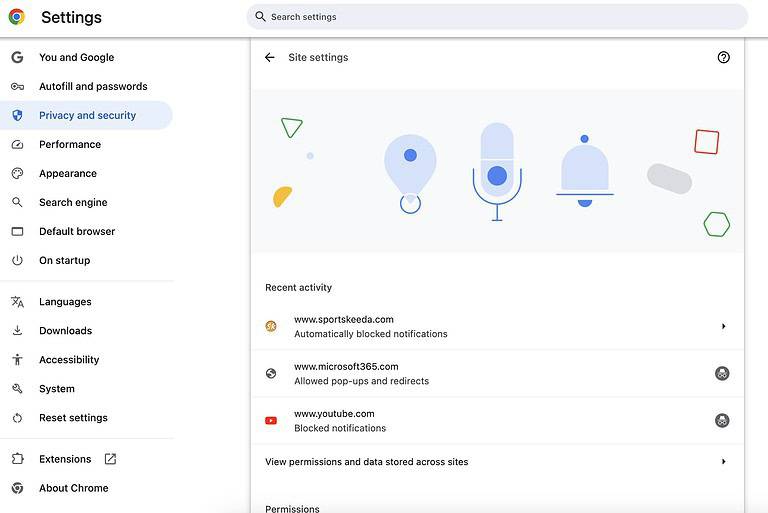This screenshot has width=768, height=513.
Task: Click the incognito icon for www.youtube.com
Action: coord(722,421)
